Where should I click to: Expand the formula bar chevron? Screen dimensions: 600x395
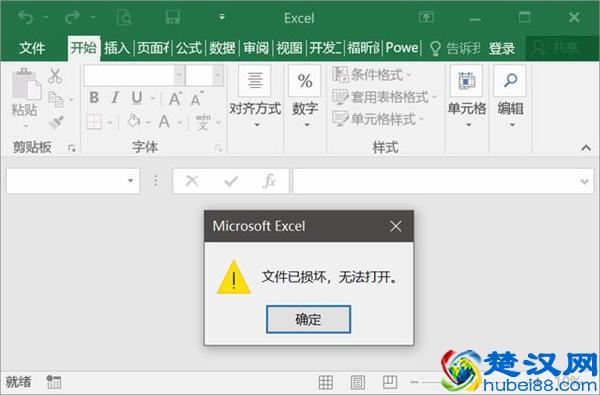pyautogui.click(x=584, y=181)
